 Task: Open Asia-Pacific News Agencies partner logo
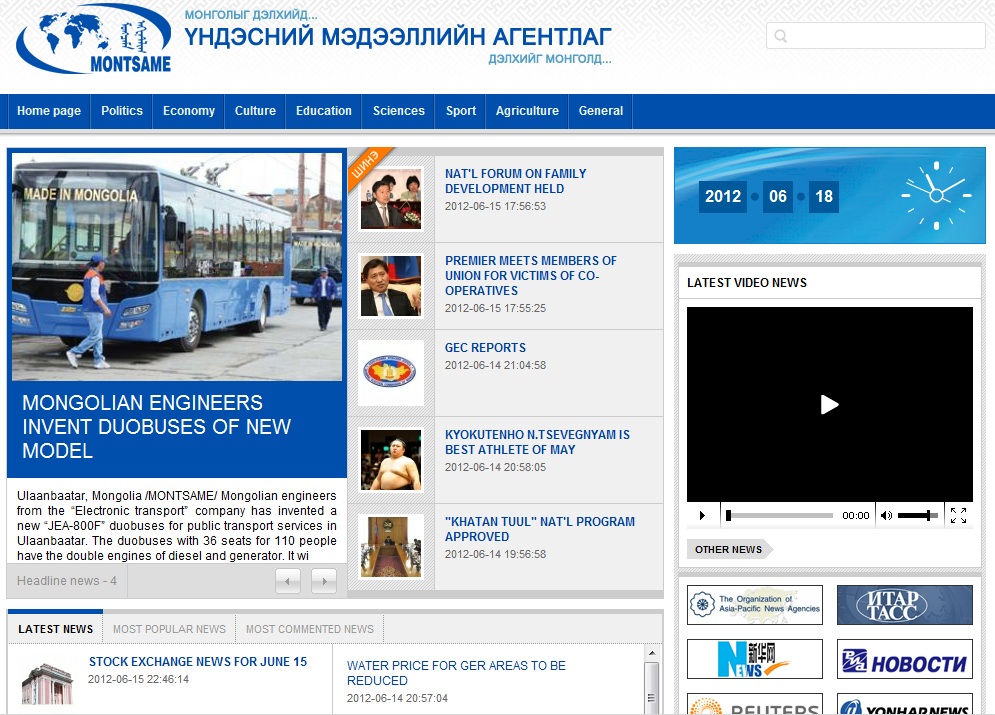(x=755, y=605)
